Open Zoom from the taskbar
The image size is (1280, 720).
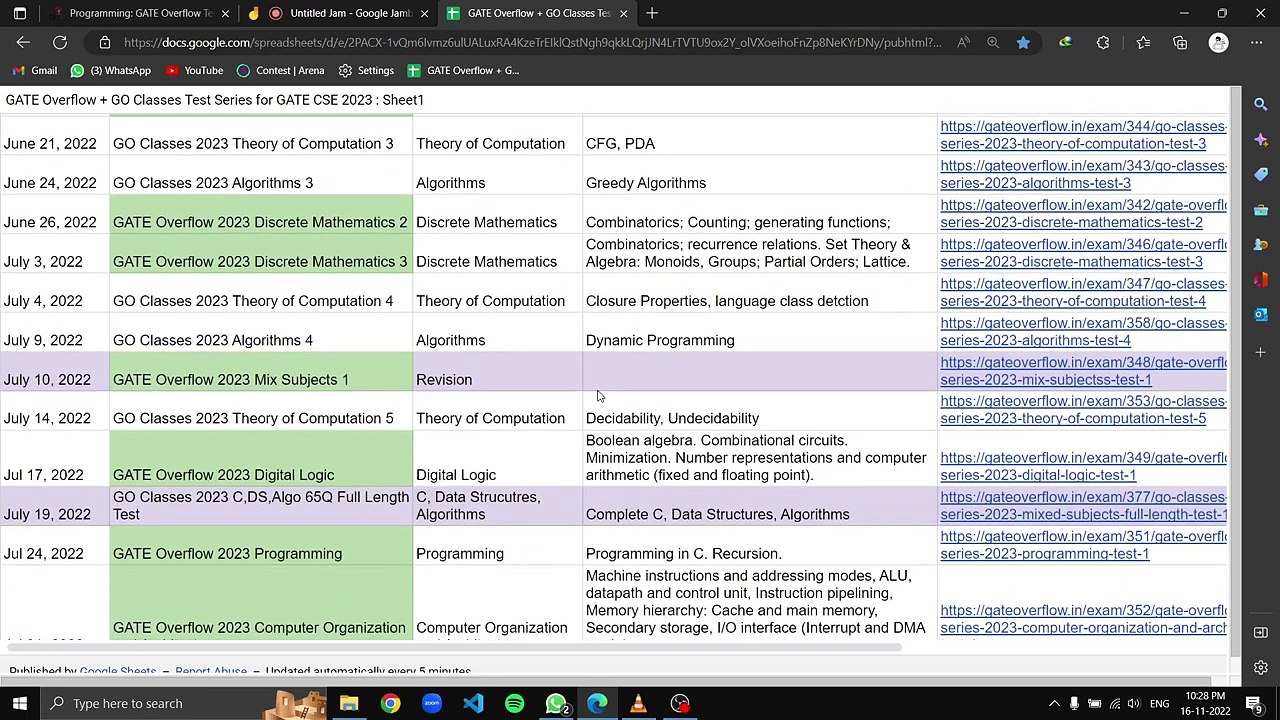432,703
